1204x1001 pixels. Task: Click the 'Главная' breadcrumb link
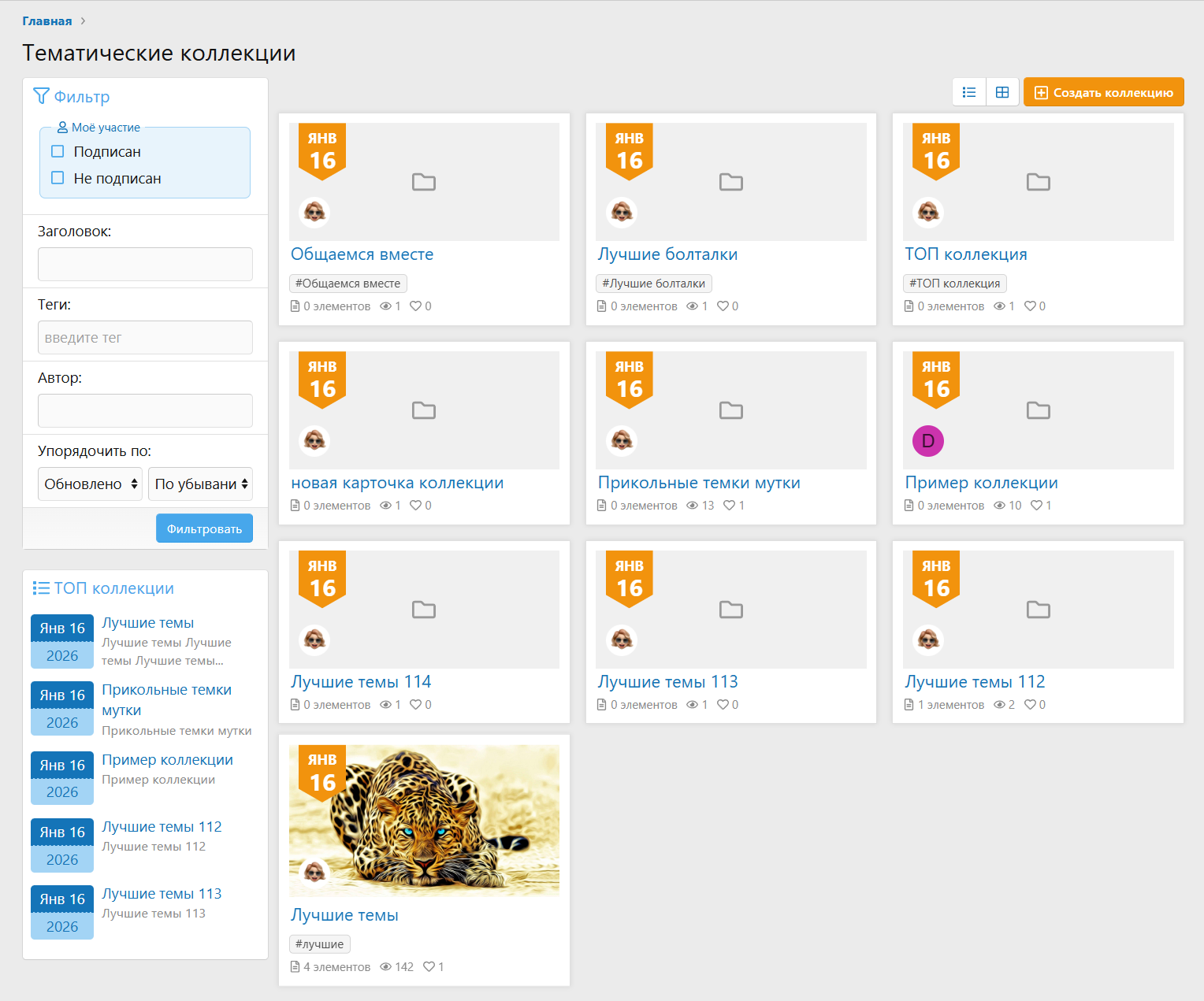[46, 21]
